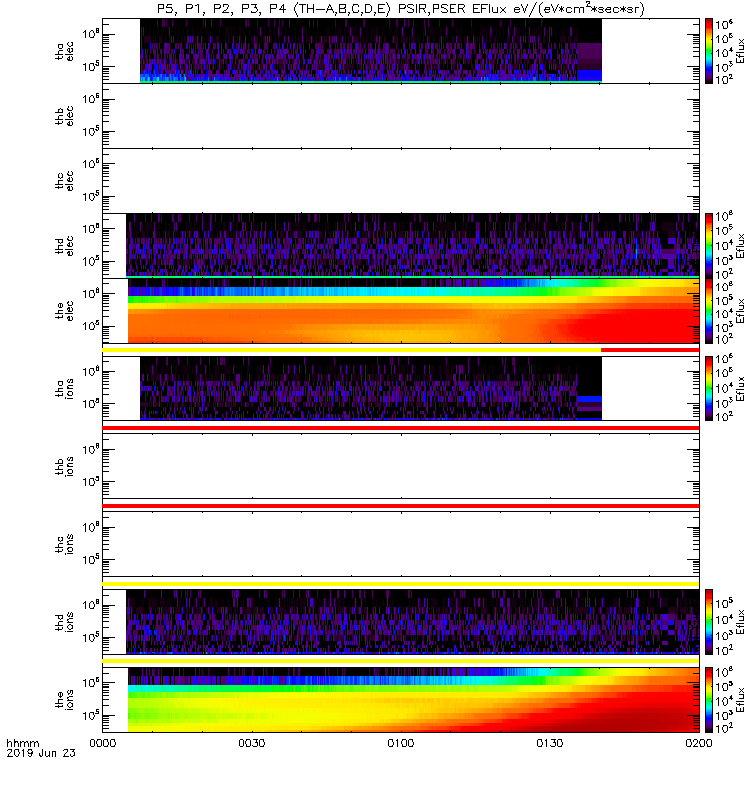750x800 pixels.
Task: Select the 'tha ions' axis label
Action: click(x=65, y=388)
